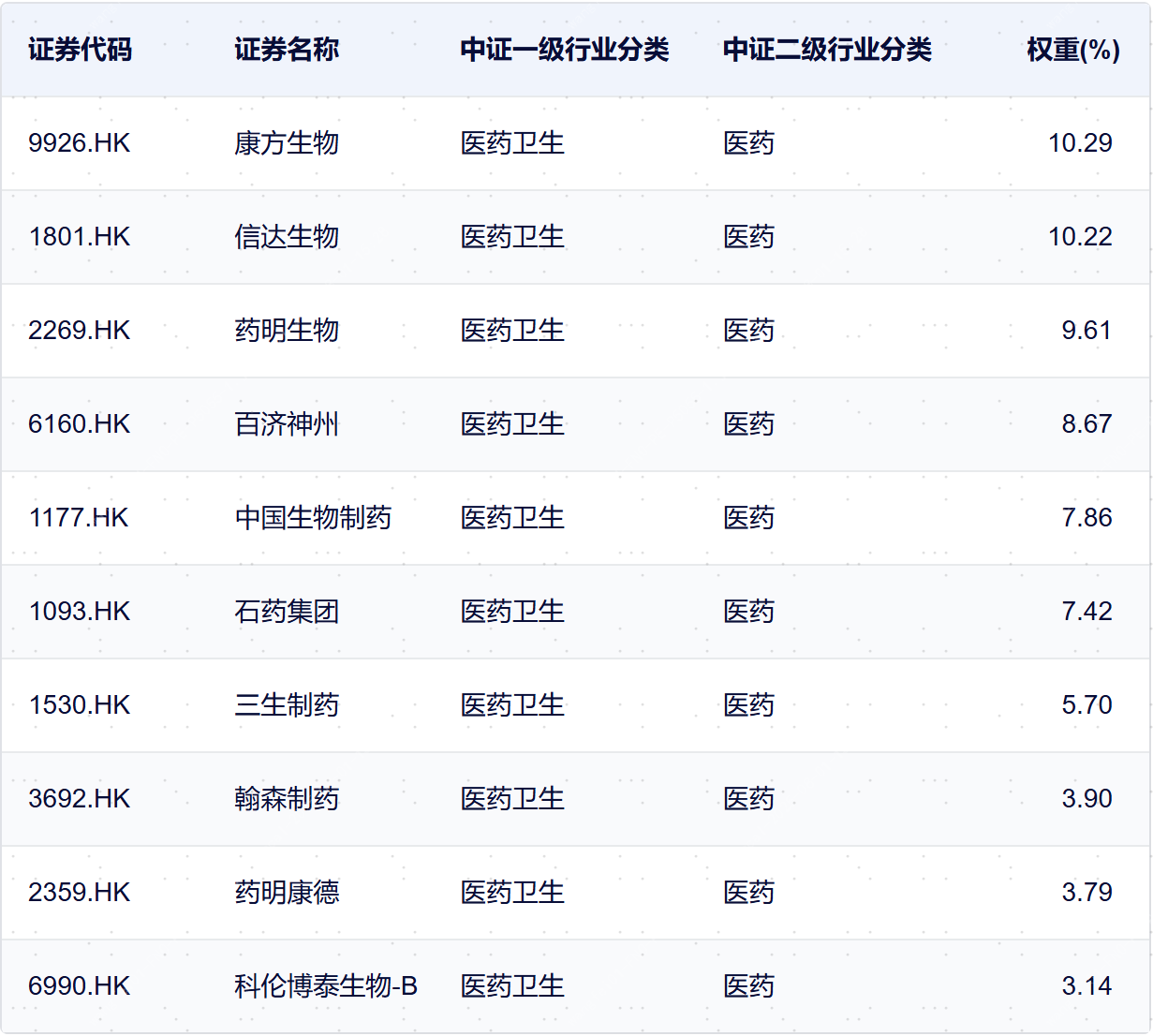Click 医药卫生 in the 科伦博泰生物-B row

pos(512,986)
